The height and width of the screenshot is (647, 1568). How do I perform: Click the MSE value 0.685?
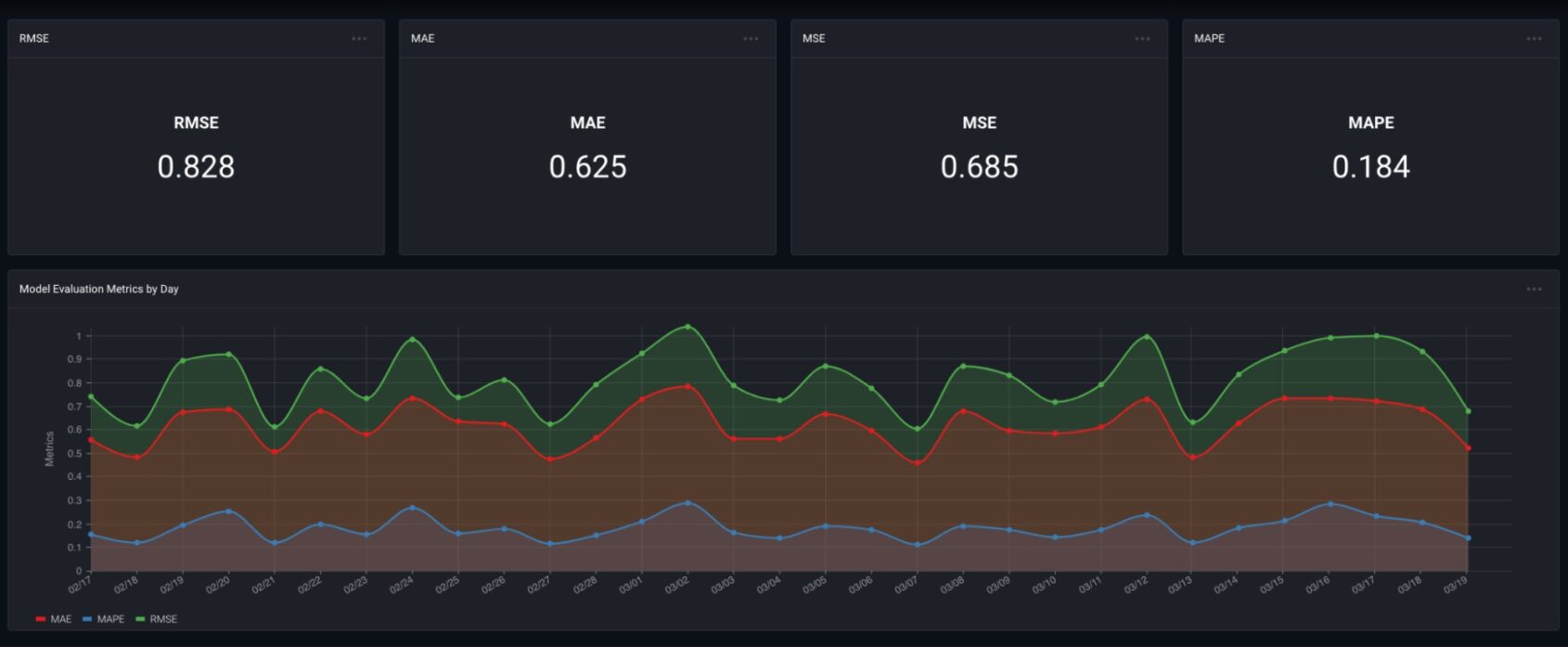[x=979, y=167]
